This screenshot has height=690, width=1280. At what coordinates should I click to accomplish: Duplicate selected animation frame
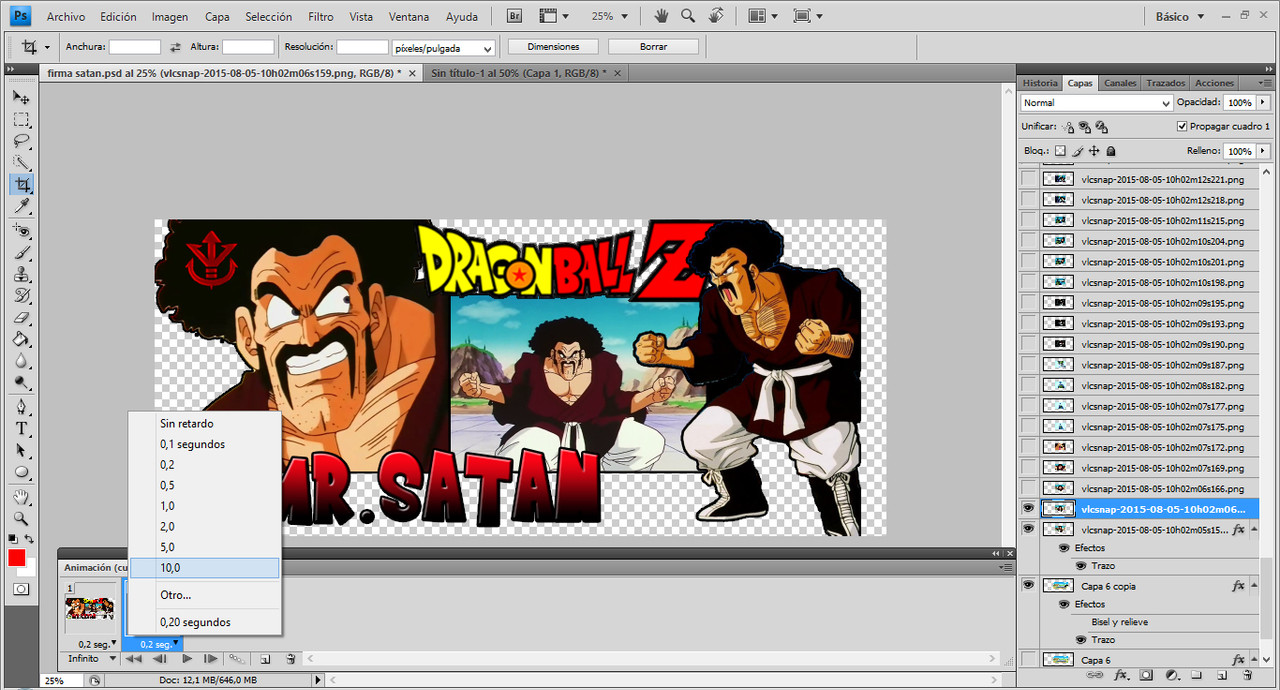tap(265, 659)
